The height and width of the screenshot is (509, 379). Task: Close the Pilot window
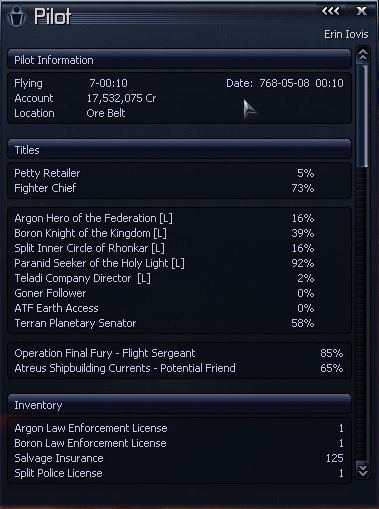click(361, 11)
